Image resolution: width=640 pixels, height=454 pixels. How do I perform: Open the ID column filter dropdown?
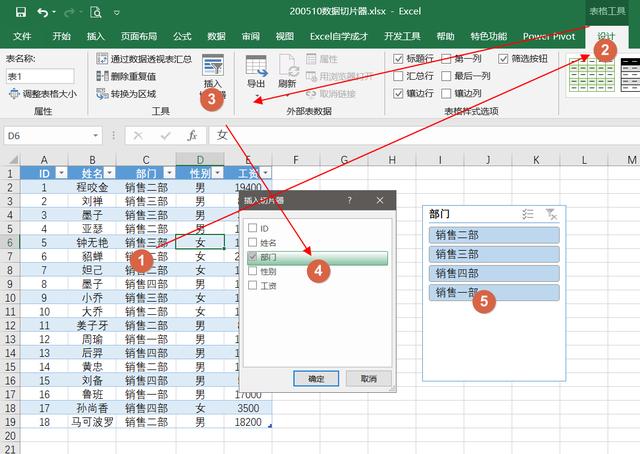(61, 173)
